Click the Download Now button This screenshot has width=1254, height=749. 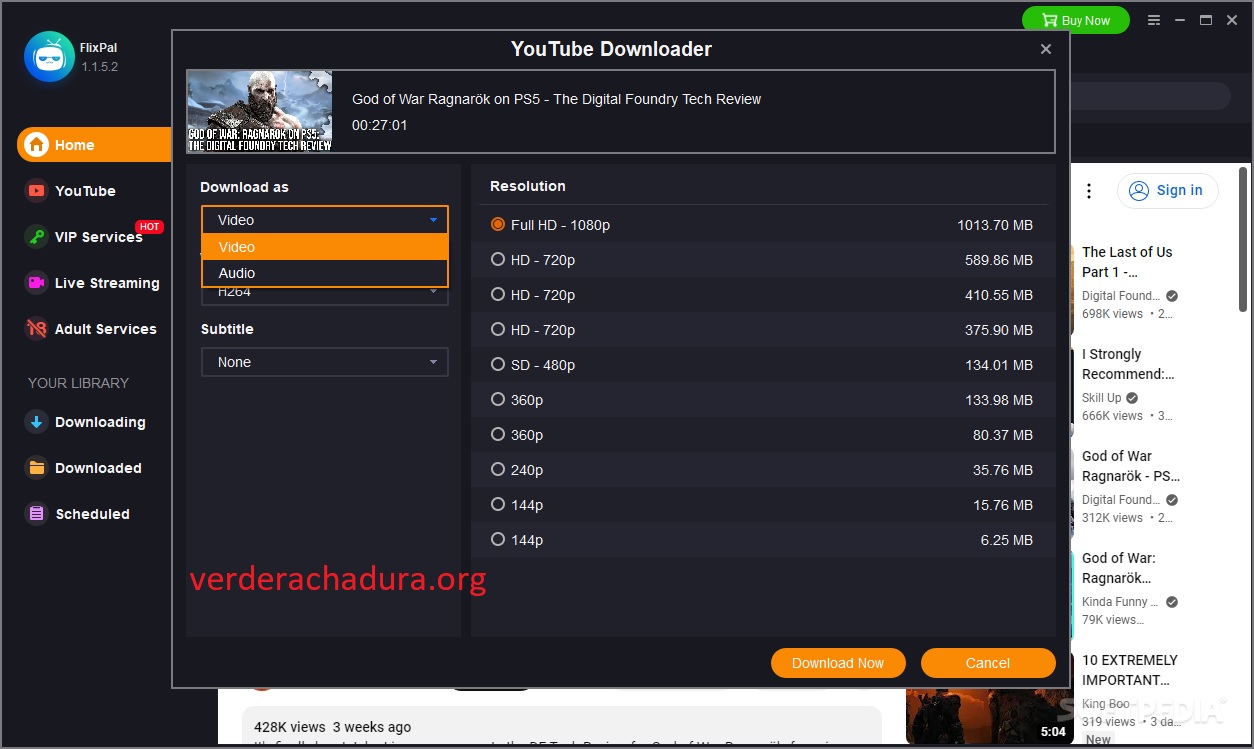coord(838,663)
